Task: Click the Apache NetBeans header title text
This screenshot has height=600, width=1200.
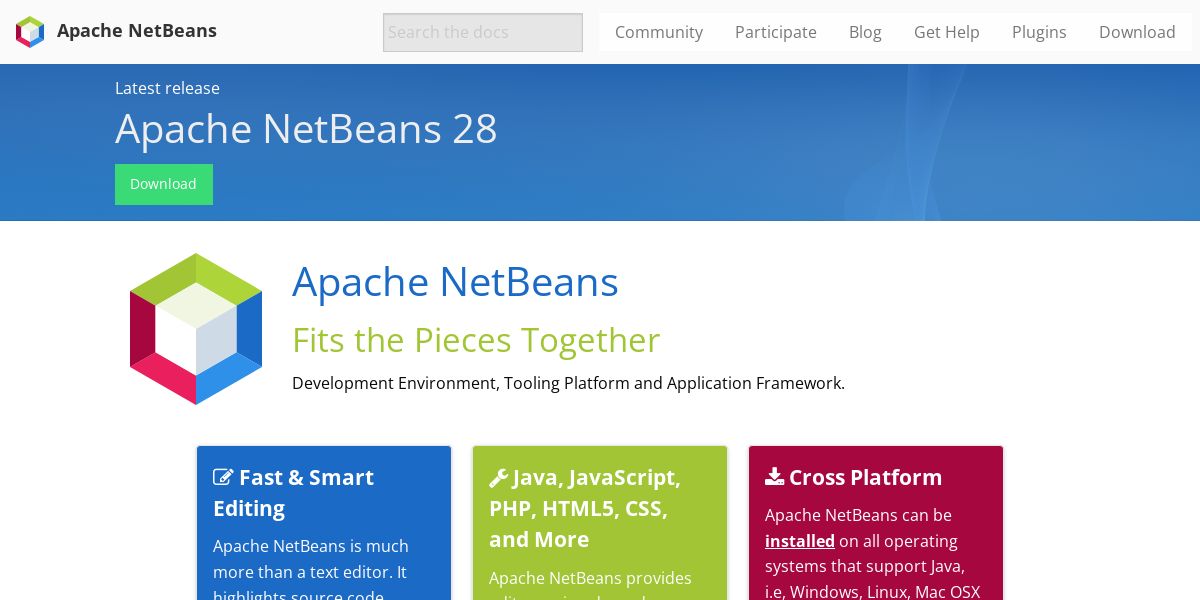Action: click(137, 31)
